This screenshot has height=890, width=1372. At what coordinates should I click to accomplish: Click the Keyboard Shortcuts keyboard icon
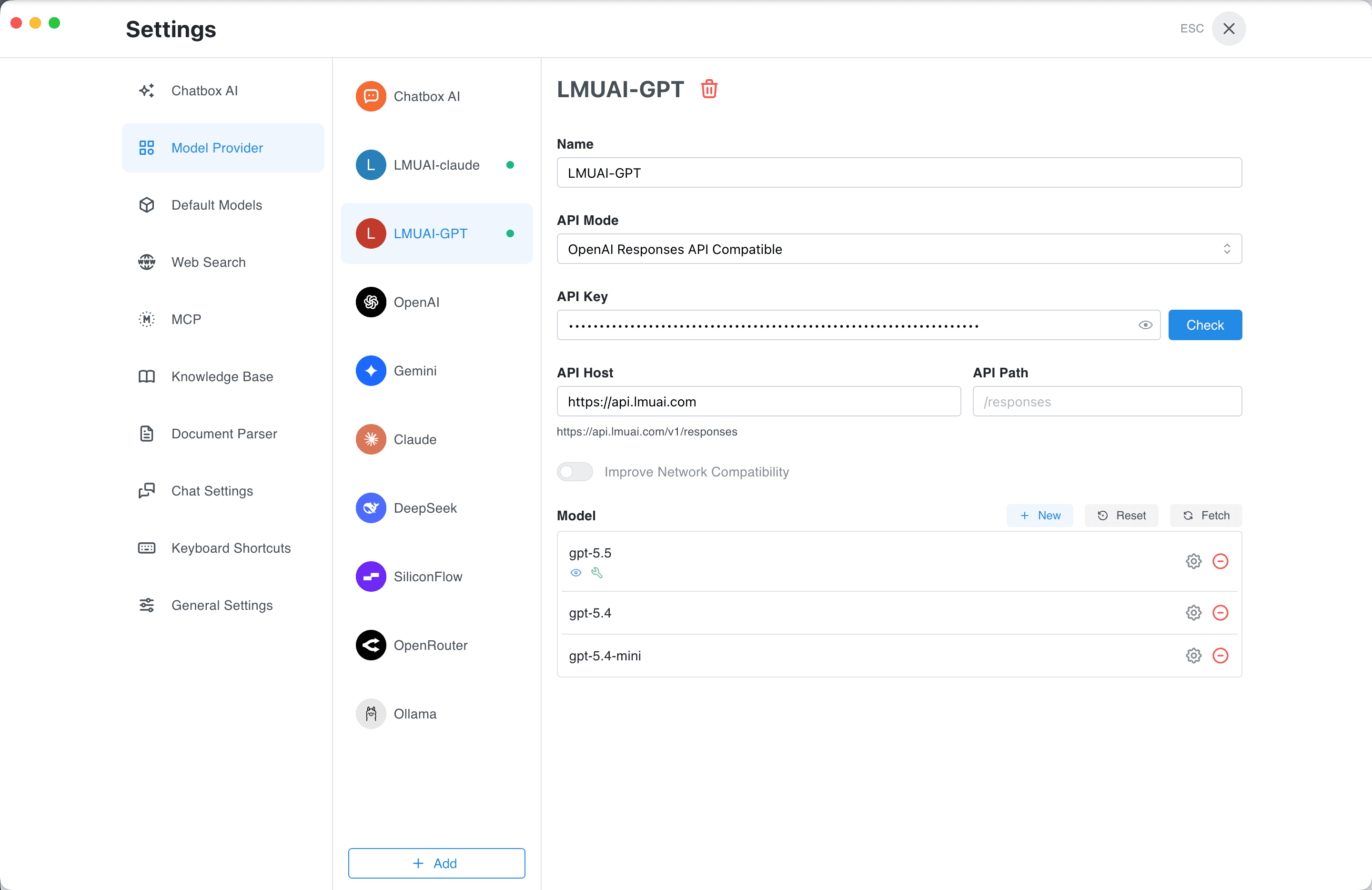point(146,548)
